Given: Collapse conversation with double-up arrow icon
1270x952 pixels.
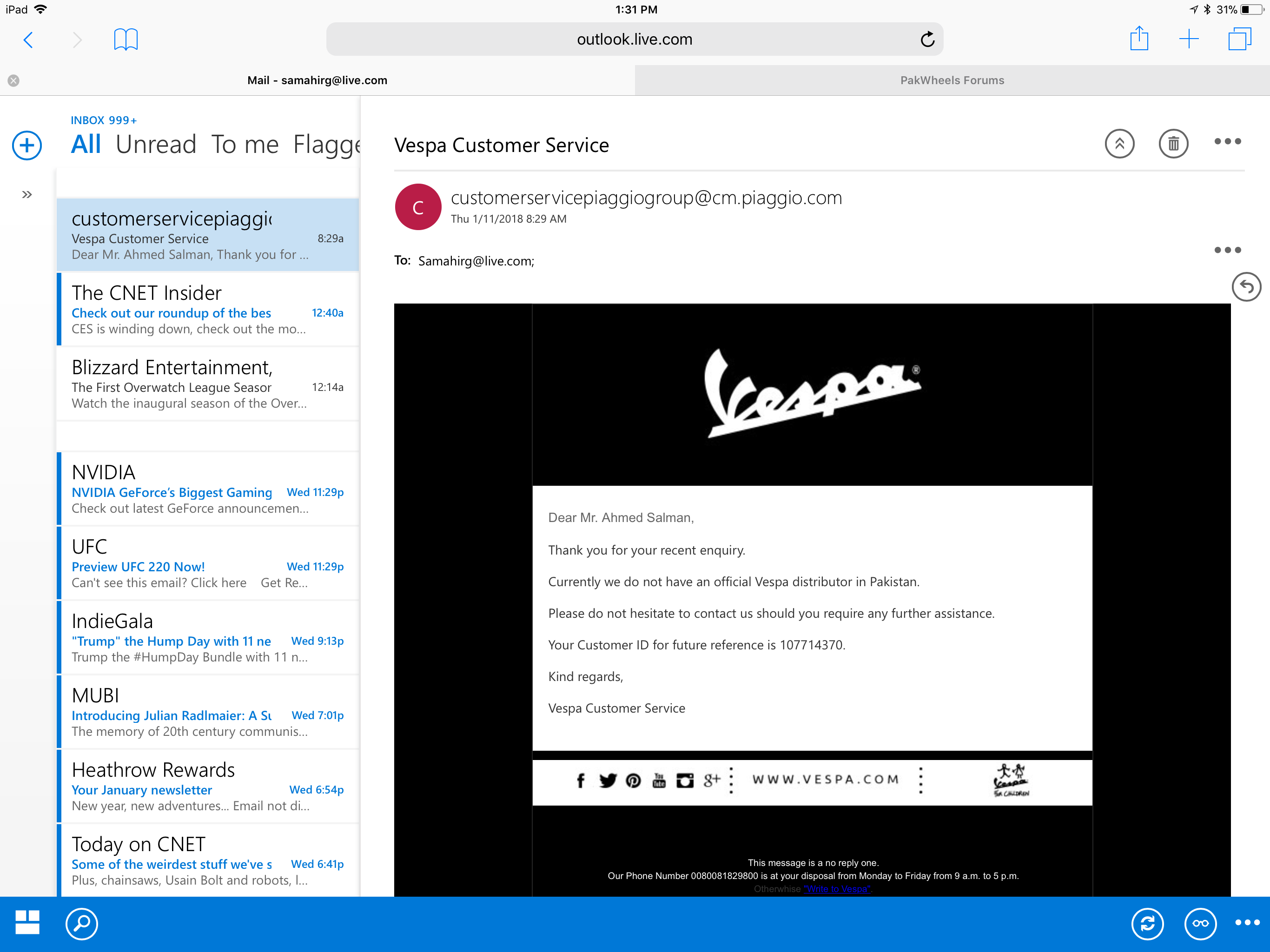Looking at the screenshot, I should pyautogui.click(x=1119, y=144).
